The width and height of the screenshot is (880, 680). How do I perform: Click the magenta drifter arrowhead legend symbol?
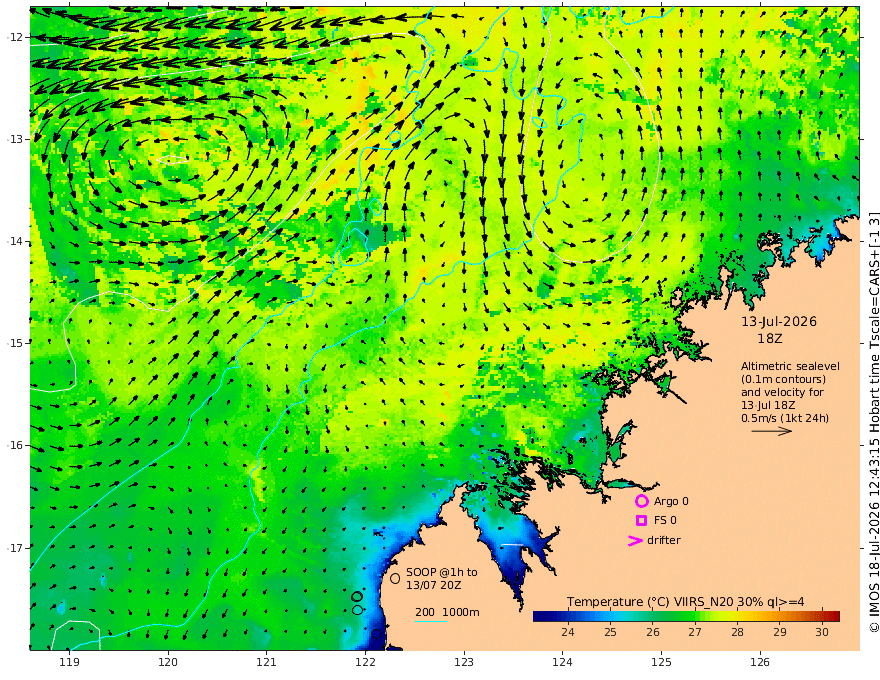635,541
